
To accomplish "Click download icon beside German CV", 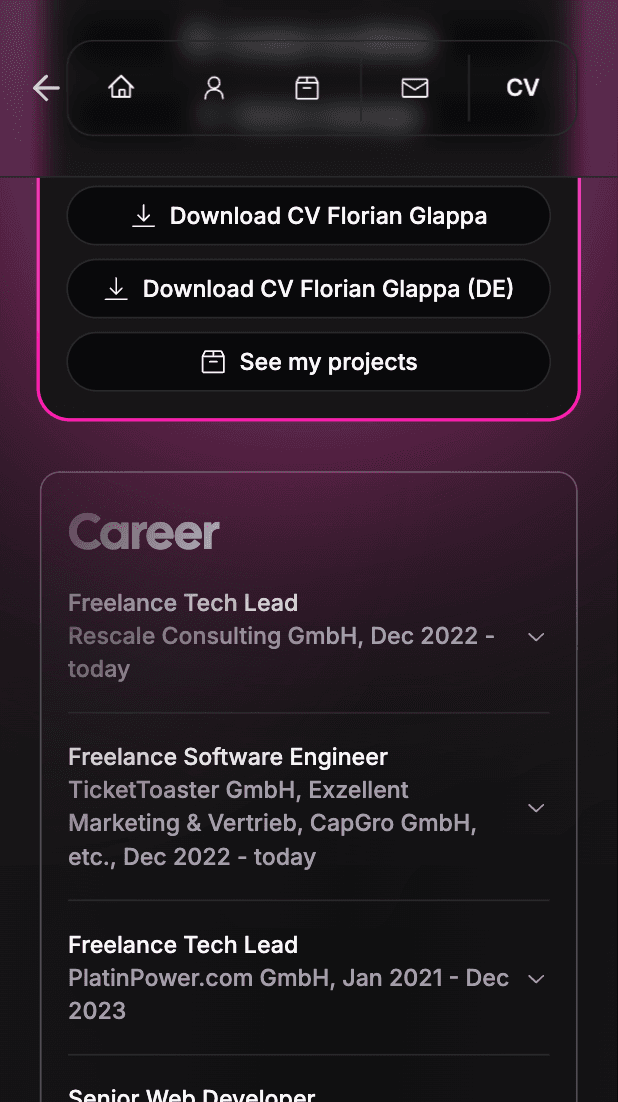I will click(x=116, y=289).
